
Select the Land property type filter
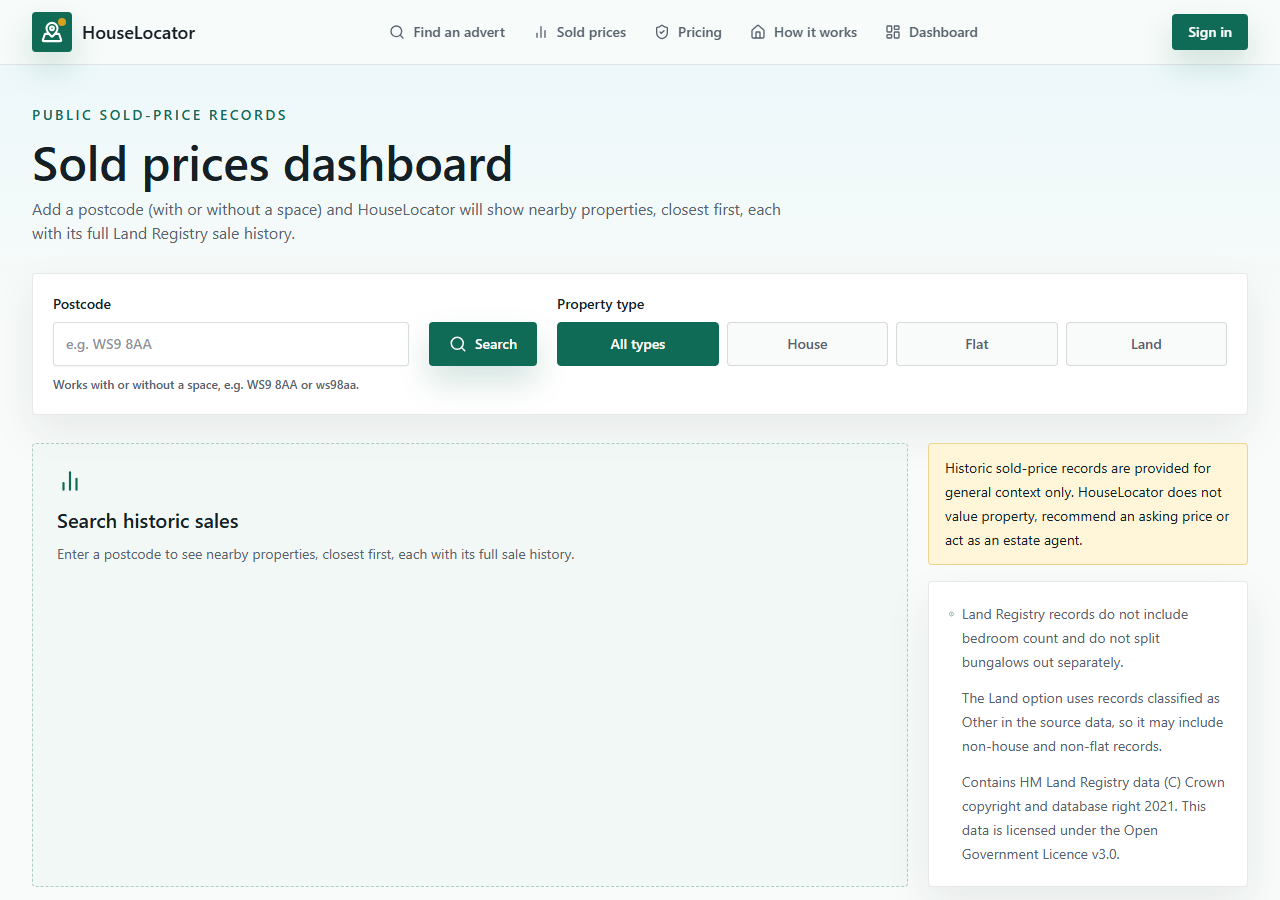point(1146,344)
